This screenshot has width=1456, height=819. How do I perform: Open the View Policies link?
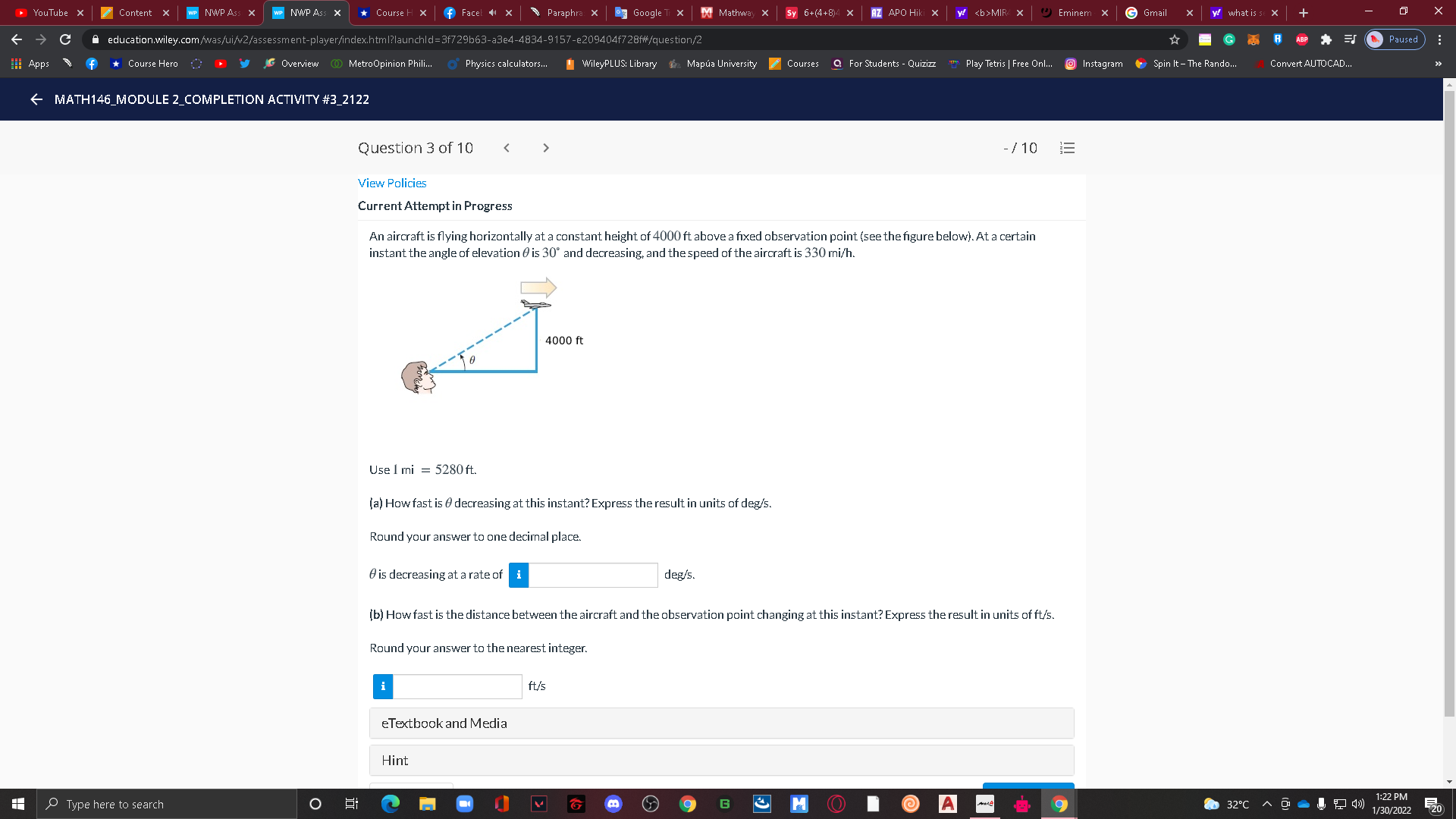tap(391, 183)
